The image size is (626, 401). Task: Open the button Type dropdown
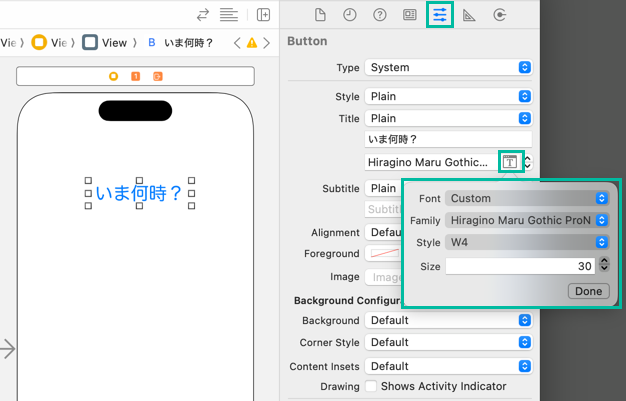[x=448, y=67]
